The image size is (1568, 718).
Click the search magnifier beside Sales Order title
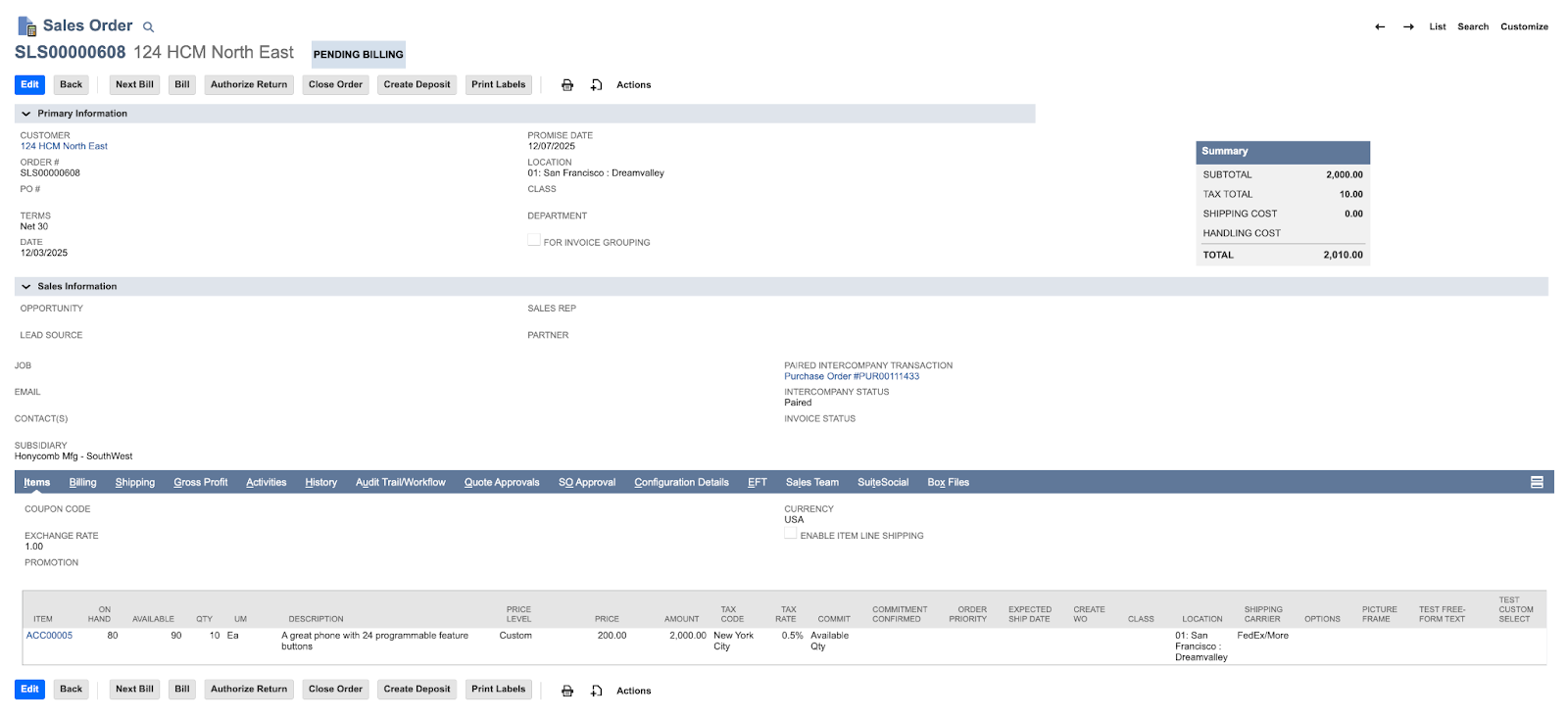149,27
